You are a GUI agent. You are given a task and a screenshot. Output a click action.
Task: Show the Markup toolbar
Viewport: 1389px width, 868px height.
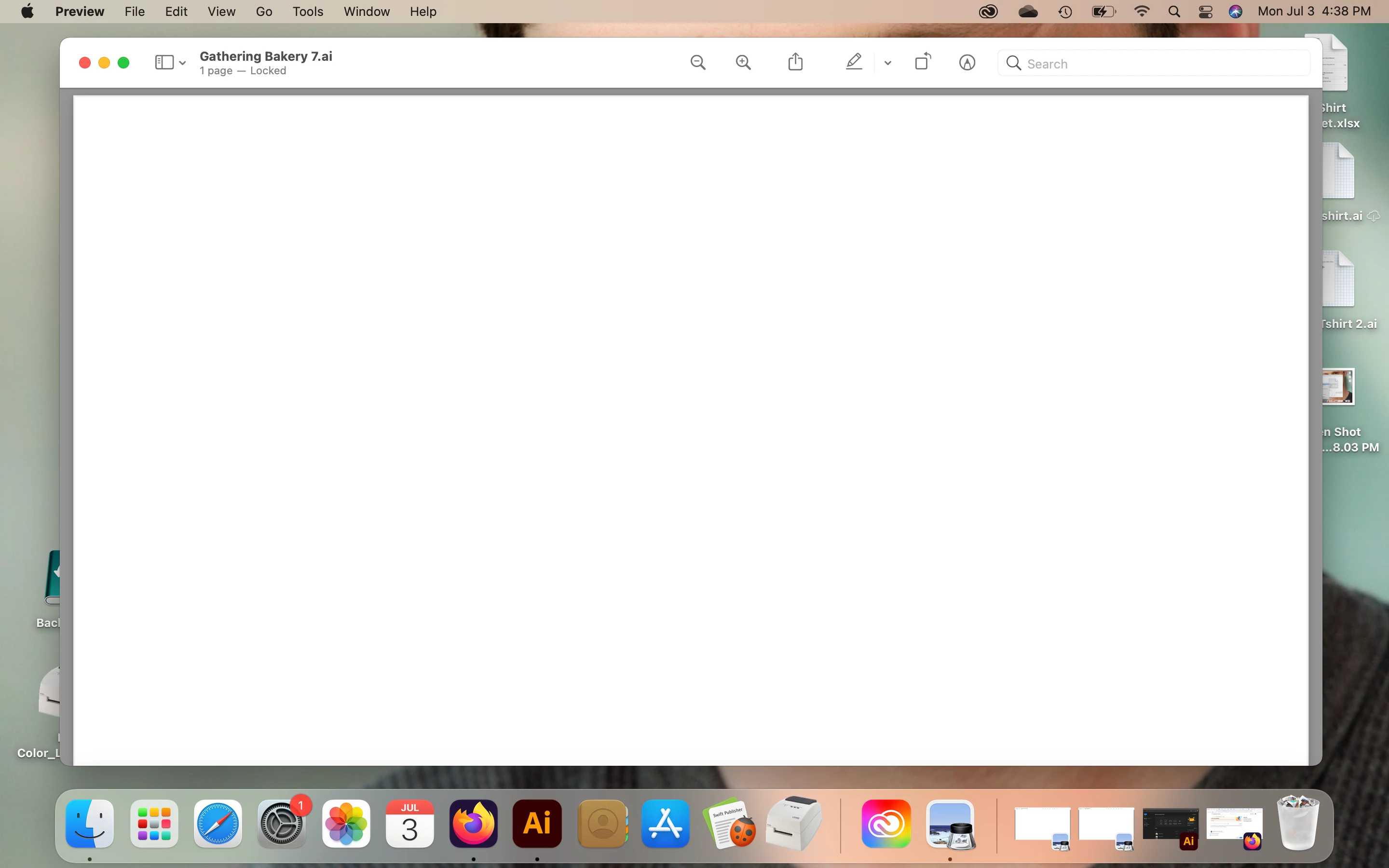967,63
